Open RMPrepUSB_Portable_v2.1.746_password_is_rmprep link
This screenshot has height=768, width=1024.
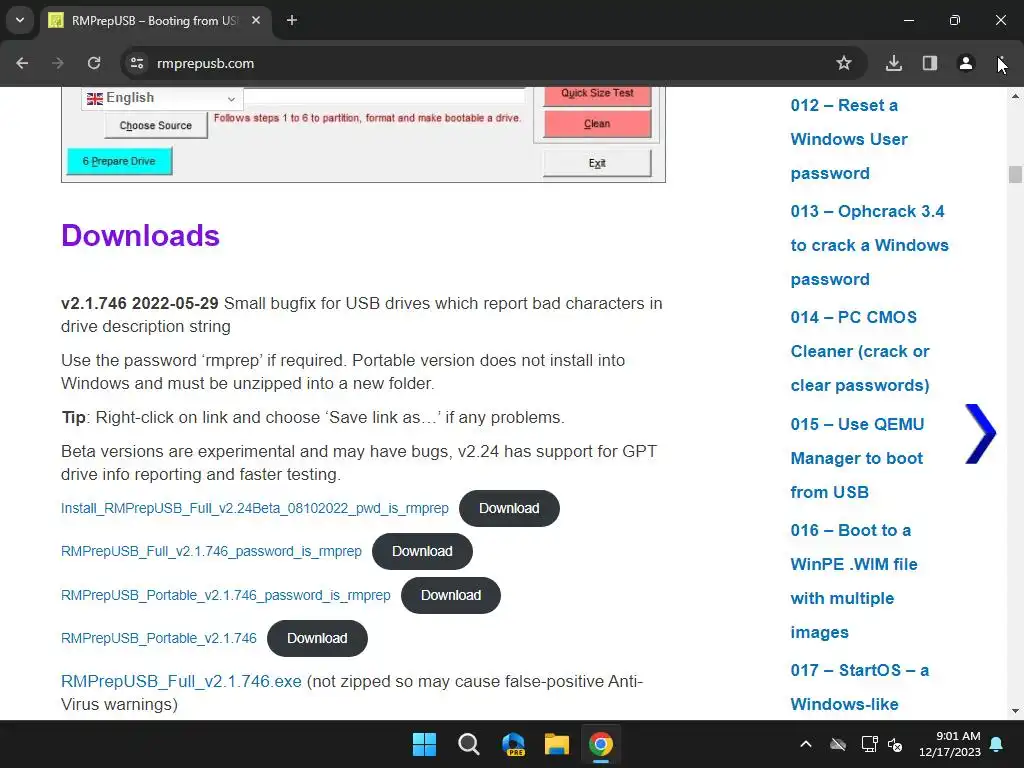click(225, 595)
